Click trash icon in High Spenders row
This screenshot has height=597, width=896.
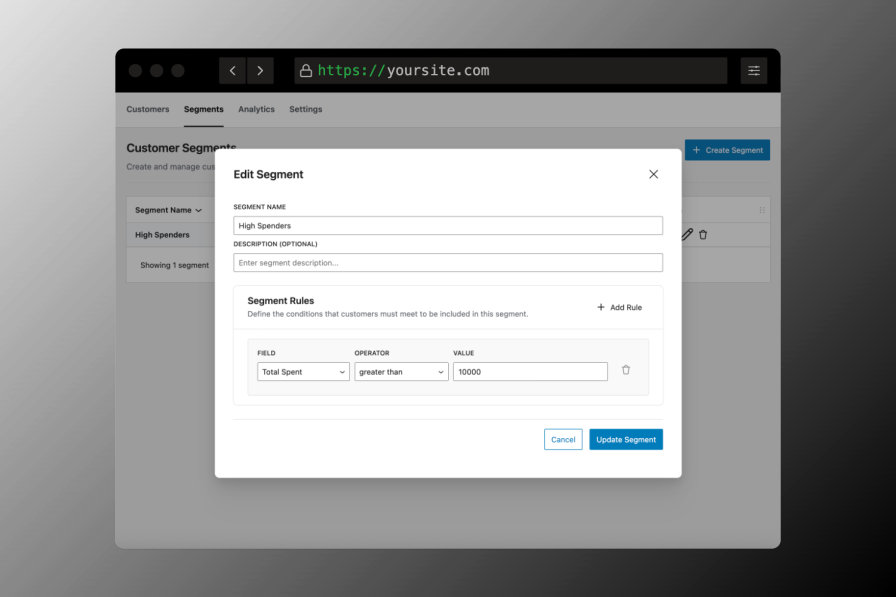[x=703, y=234]
